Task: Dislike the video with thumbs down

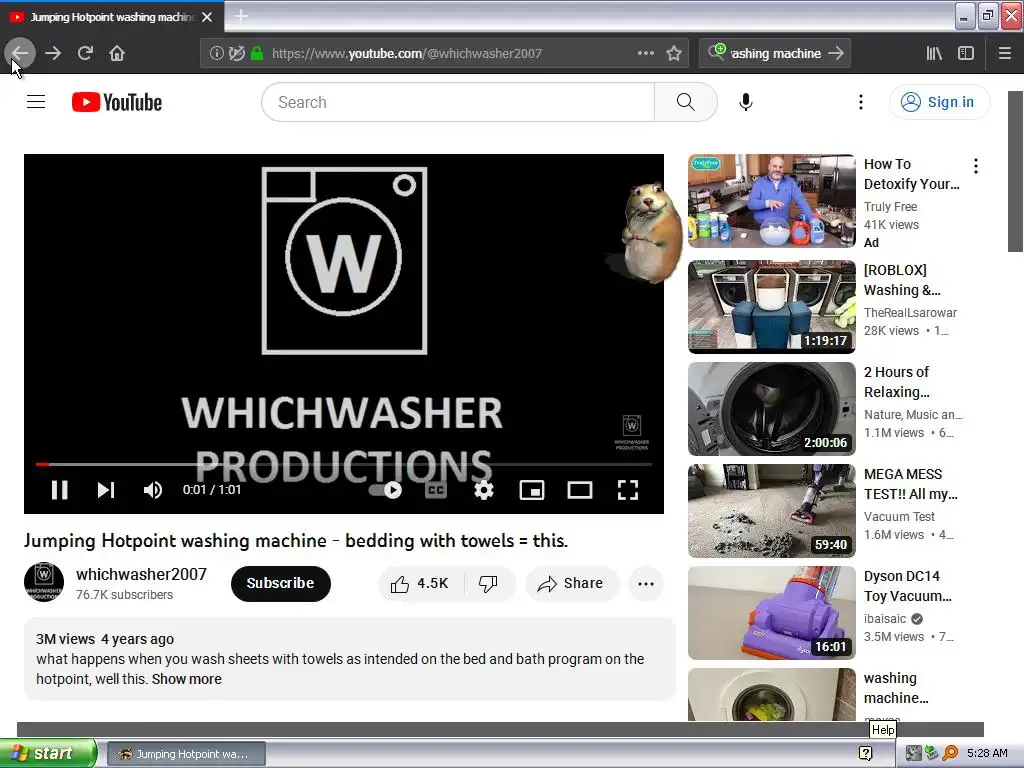Action: (488, 584)
